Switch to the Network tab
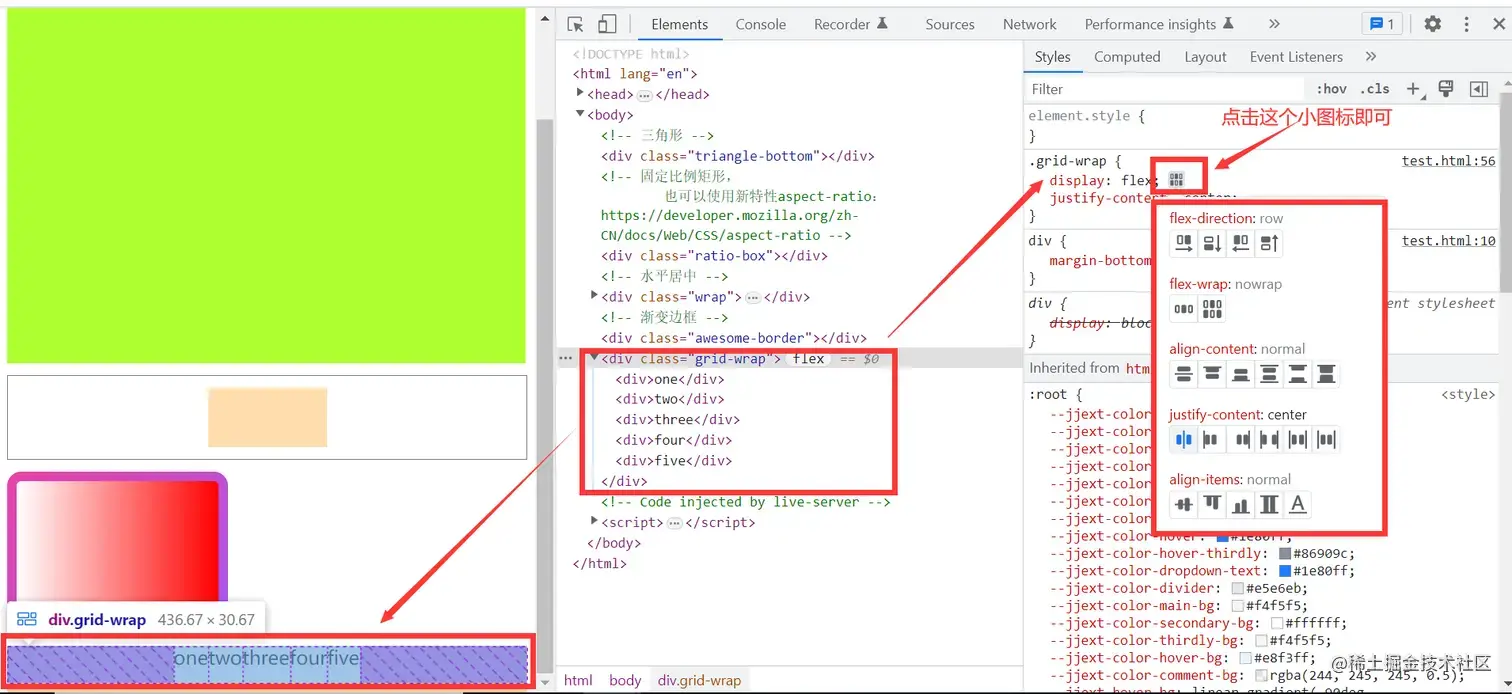The height and width of the screenshot is (694, 1512). pyautogui.click(x=1030, y=24)
